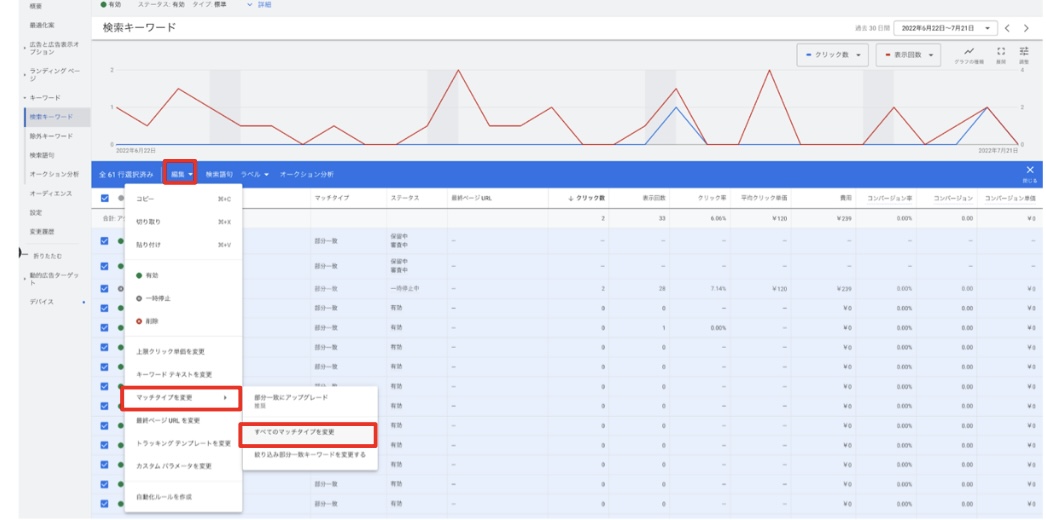The height and width of the screenshot is (520, 1046).
Task: Choose 削除 remove option in edit menu
Action: pyautogui.click(x=183, y=321)
